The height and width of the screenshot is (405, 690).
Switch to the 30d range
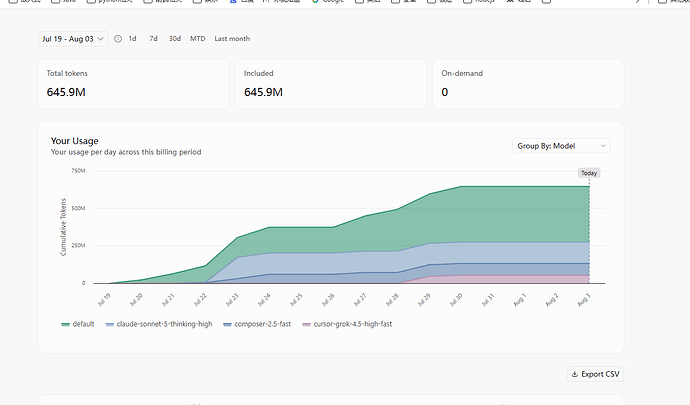pyautogui.click(x=175, y=39)
